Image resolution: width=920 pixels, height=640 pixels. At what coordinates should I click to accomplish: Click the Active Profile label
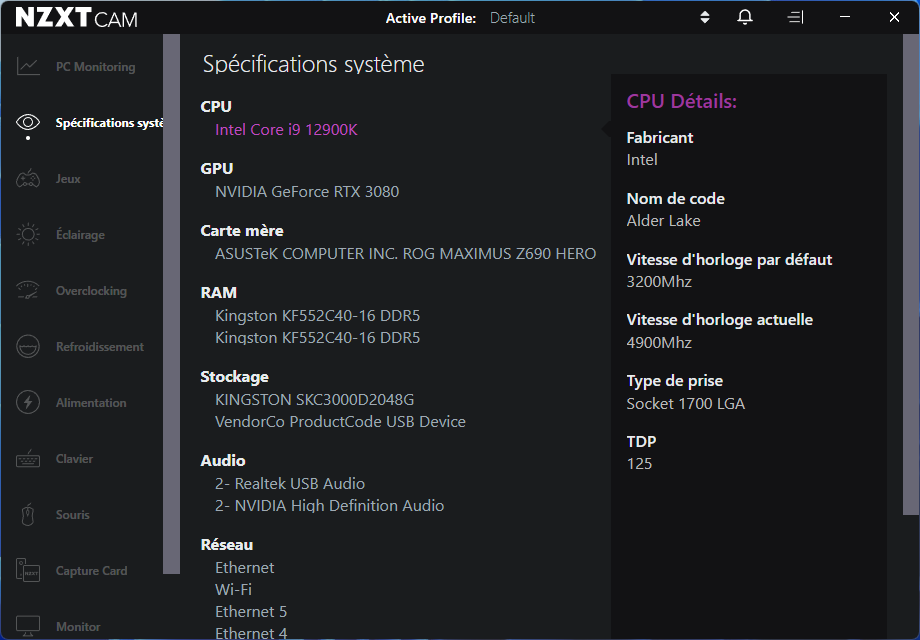pyautogui.click(x=431, y=18)
